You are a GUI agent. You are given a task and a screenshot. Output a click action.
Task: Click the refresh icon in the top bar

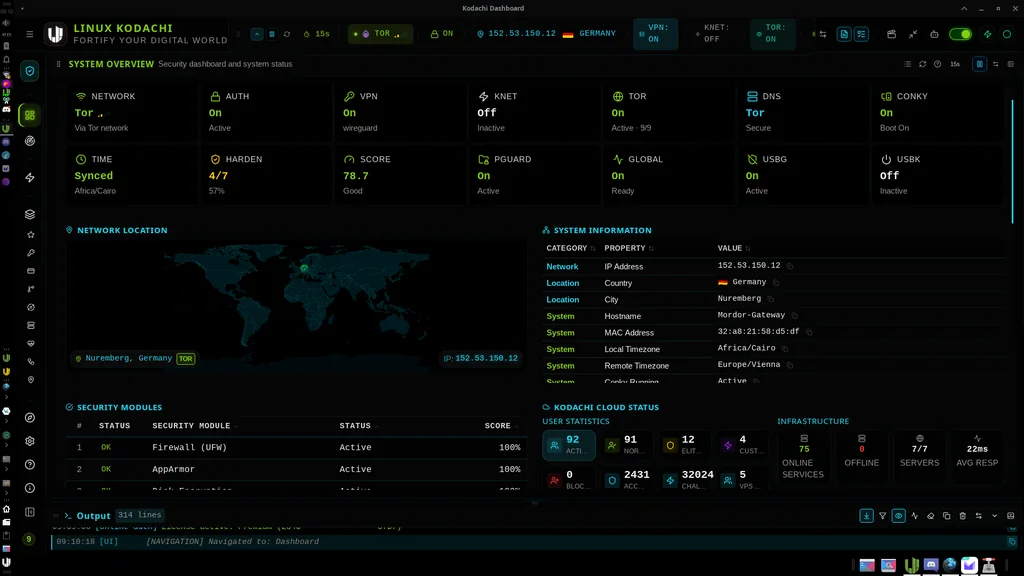click(287, 34)
